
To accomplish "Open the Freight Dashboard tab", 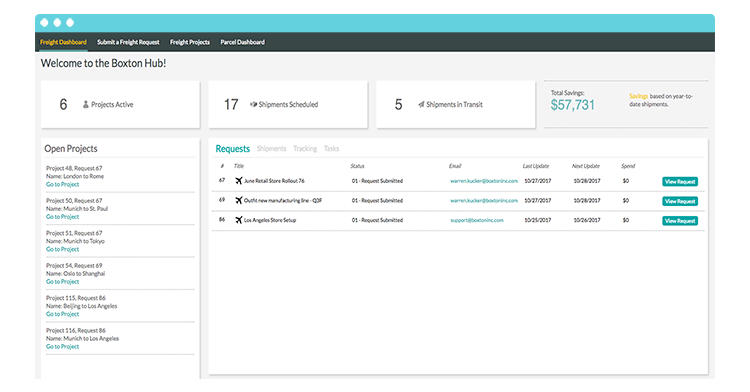I will point(63,42).
